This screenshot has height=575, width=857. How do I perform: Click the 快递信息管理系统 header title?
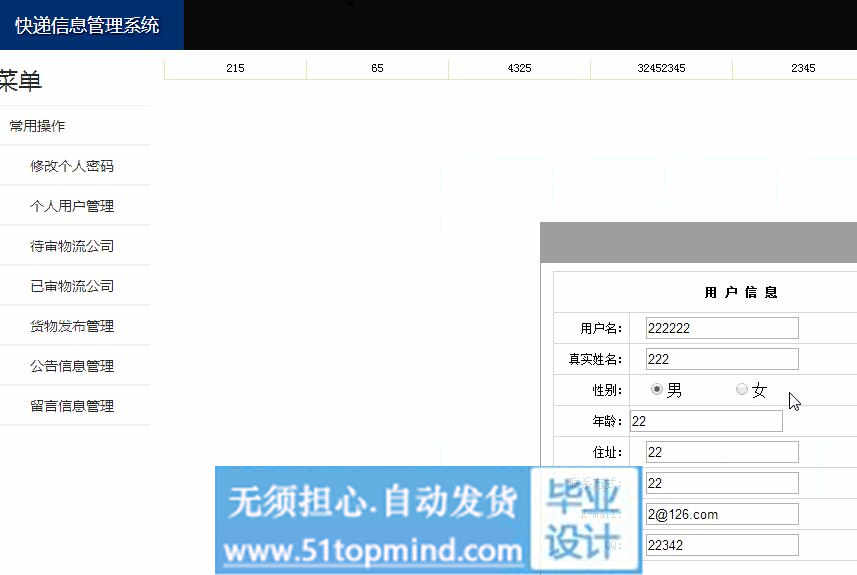[87, 25]
